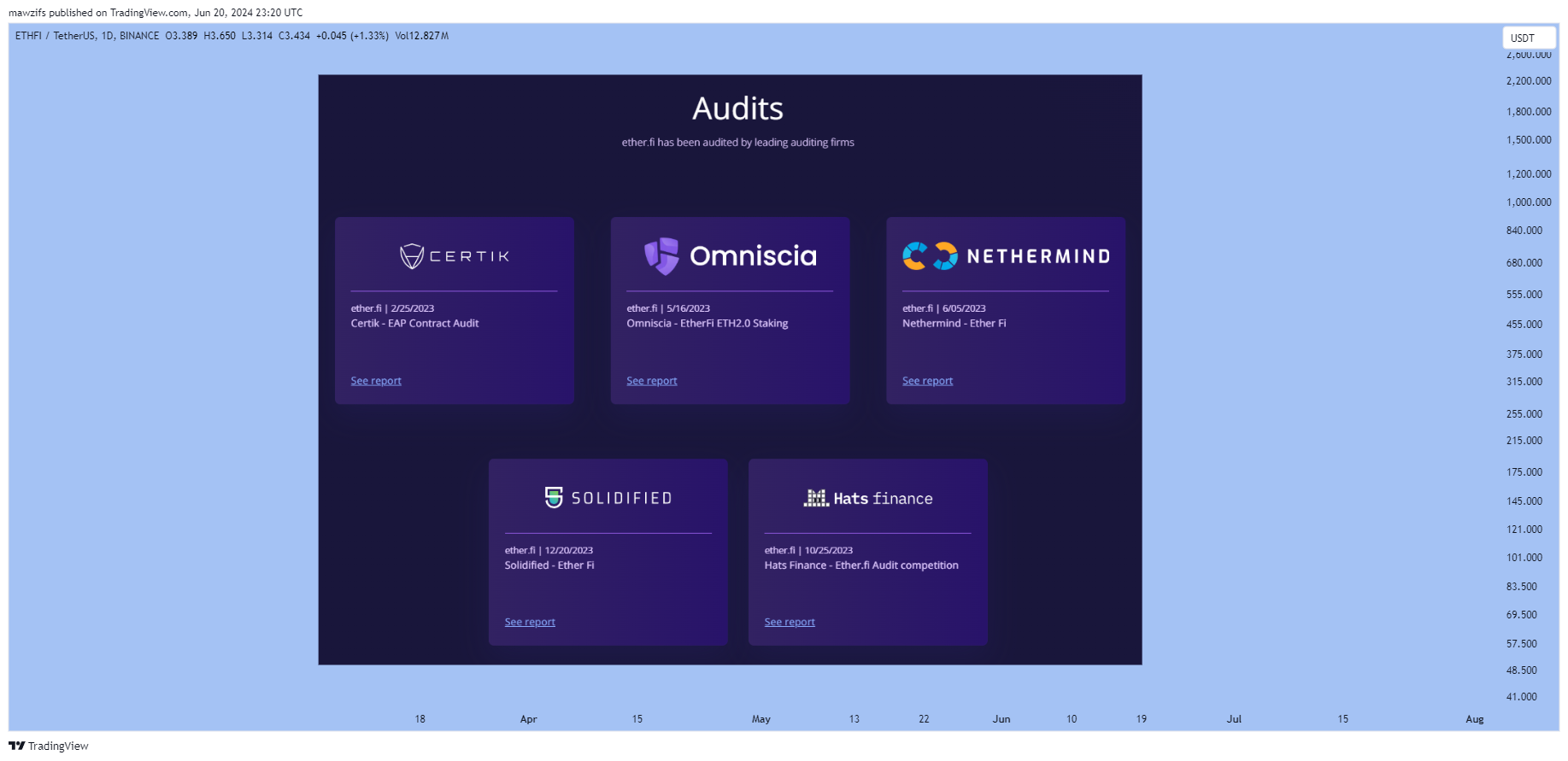Click the 41.000 price axis label
The height and width of the screenshot is (761, 1568).
(x=1522, y=697)
